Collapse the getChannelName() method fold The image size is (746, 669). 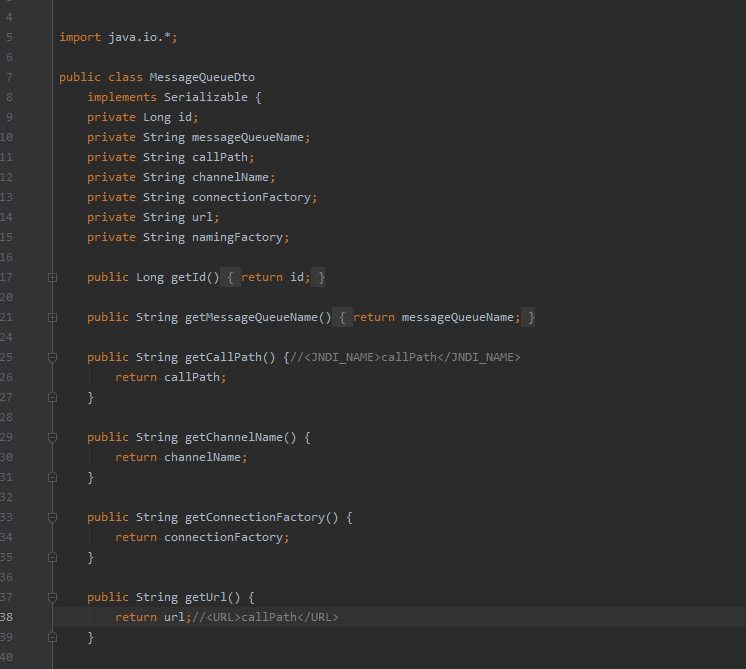pyautogui.click(x=53, y=437)
